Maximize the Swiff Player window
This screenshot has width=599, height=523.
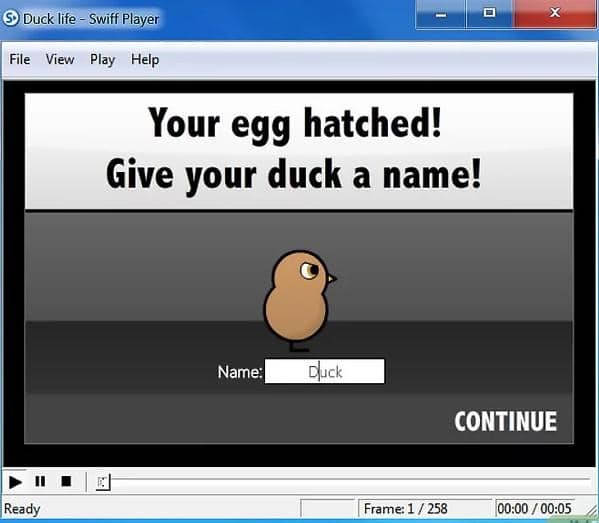[x=490, y=14]
